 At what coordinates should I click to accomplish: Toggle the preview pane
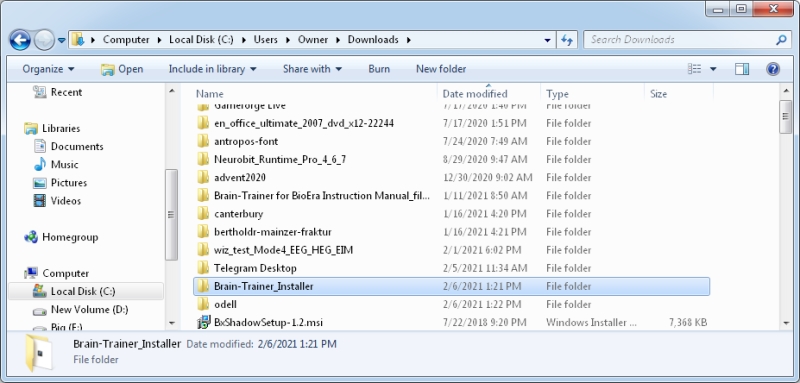click(742, 69)
